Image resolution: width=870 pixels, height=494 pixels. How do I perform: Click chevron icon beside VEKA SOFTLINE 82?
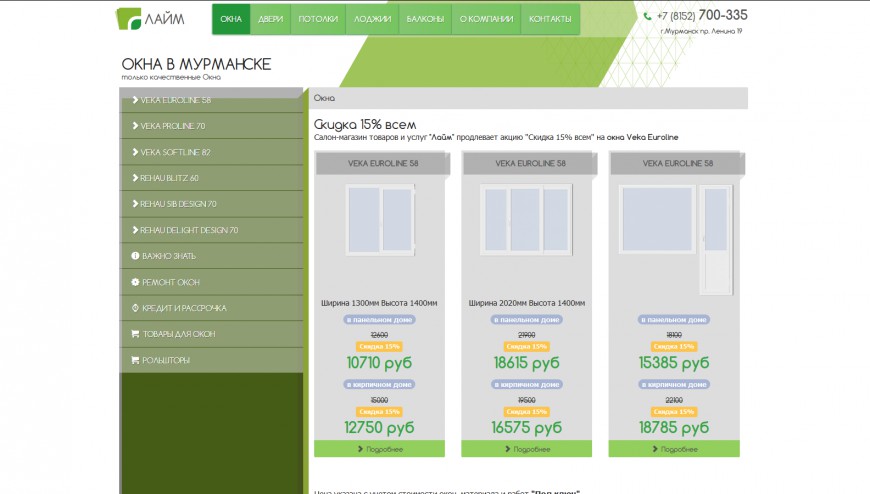[135, 152]
